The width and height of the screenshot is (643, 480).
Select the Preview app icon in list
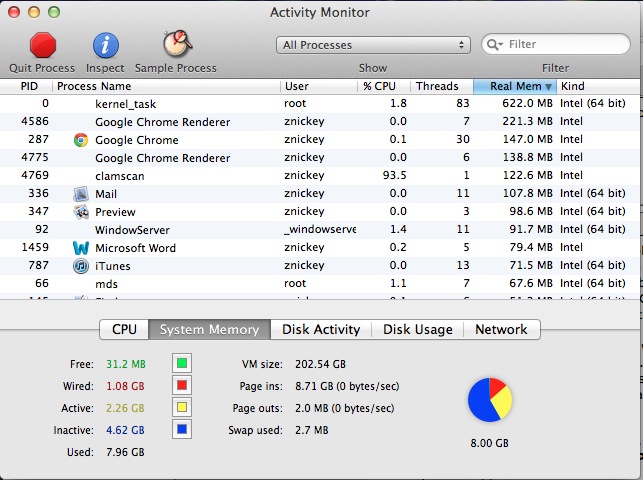81,212
